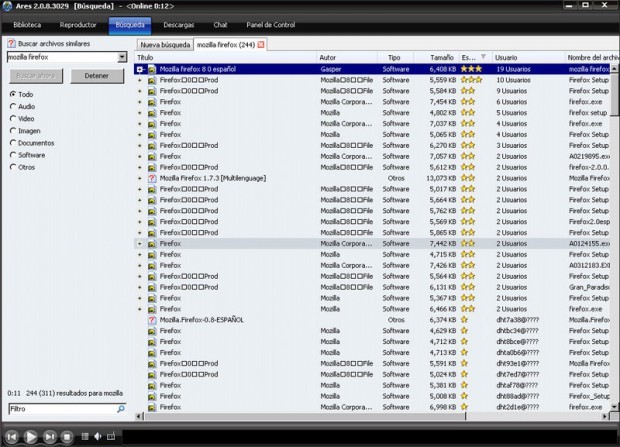
Task: Select the row with file Firefox2.0esp
Action: [x=372, y=222]
